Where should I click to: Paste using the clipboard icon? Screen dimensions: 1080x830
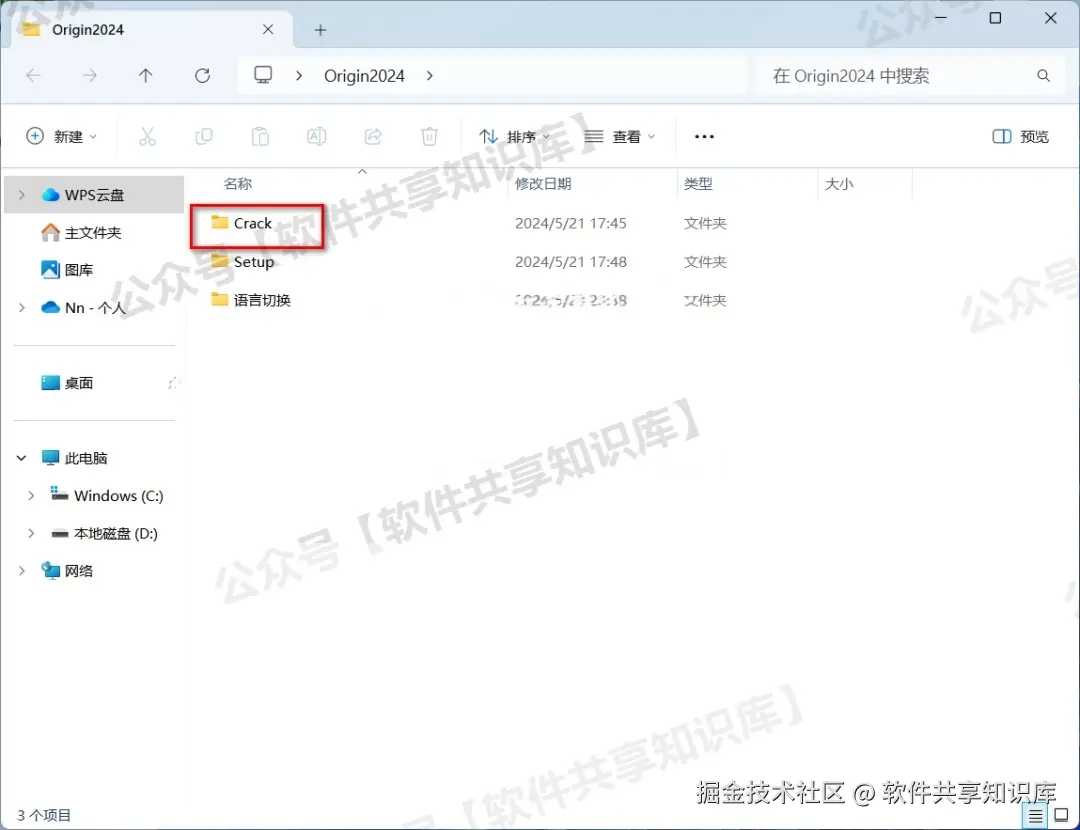click(x=260, y=136)
